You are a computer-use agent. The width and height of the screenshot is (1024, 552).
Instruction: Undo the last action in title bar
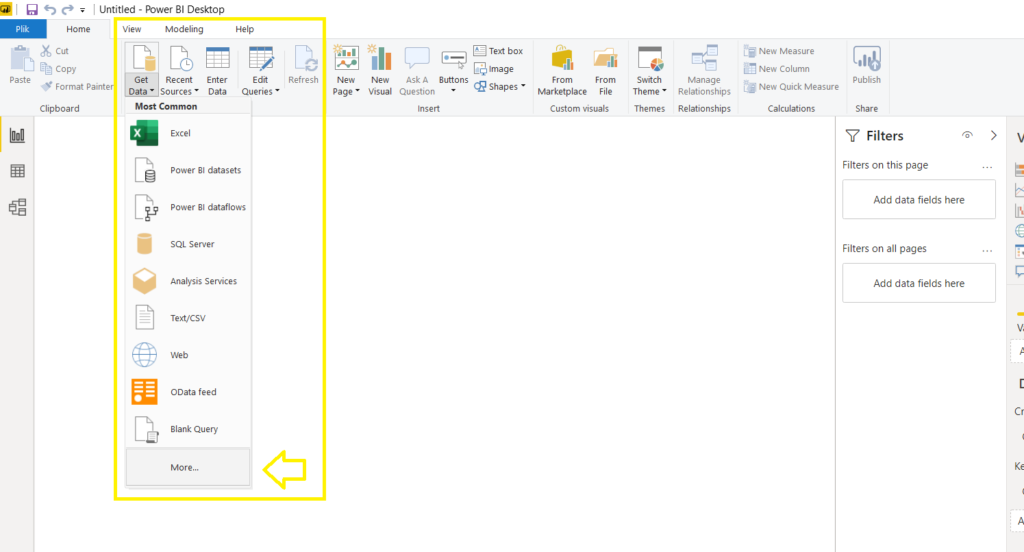[x=50, y=9]
